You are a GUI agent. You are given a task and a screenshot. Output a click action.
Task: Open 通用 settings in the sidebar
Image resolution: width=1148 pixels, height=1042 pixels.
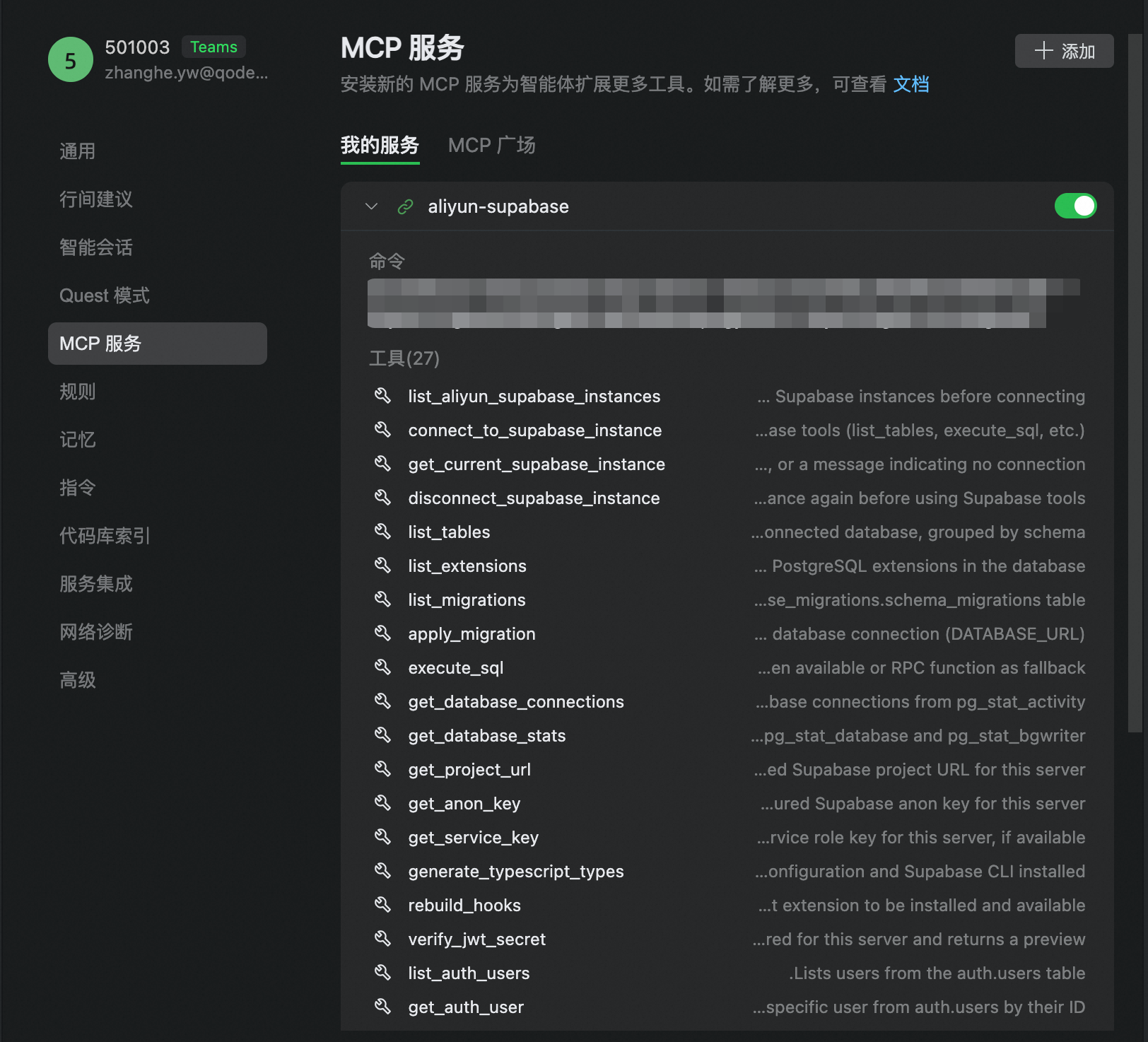158,151
